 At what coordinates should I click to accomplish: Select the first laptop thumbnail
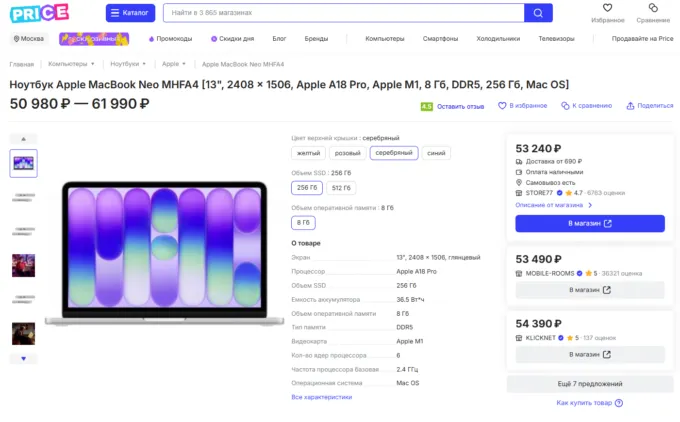tap(23, 163)
